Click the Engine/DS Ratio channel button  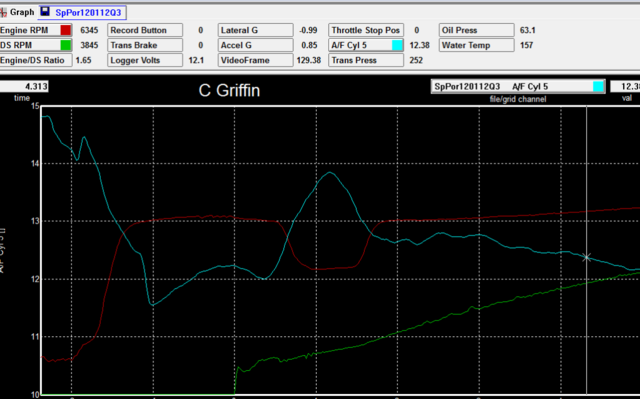coord(36,60)
